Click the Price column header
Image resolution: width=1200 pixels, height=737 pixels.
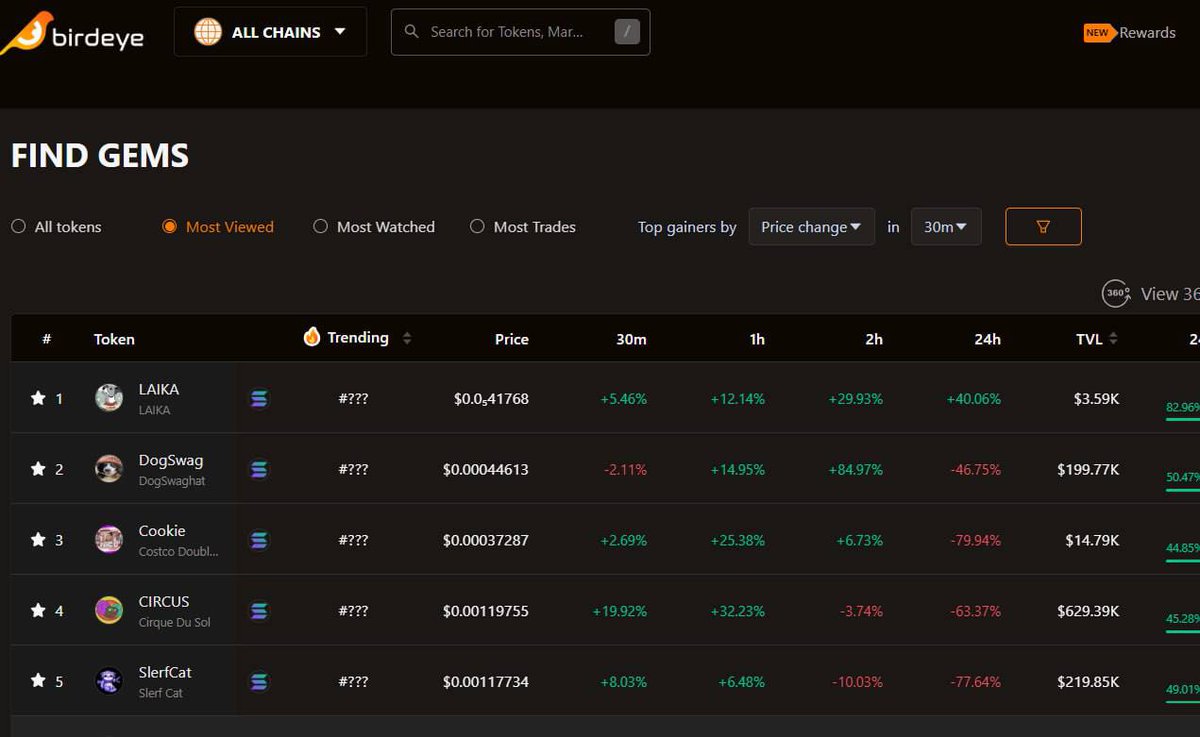pos(511,339)
